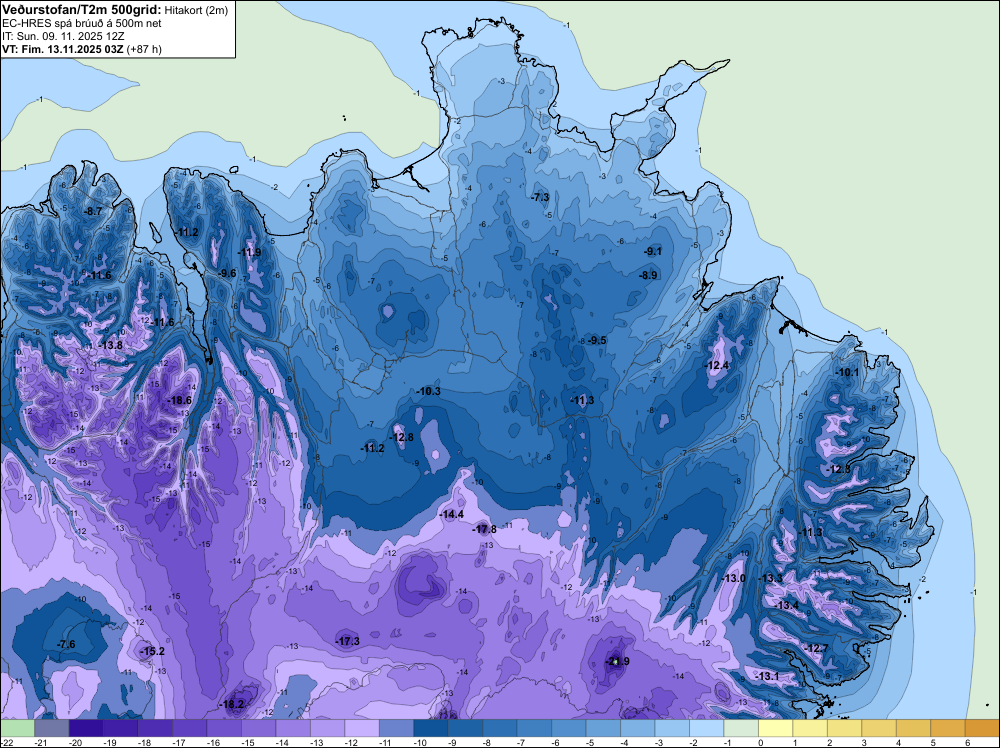
Task: Click the -17.3 temperature label
Action: click(x=348, y=641)
